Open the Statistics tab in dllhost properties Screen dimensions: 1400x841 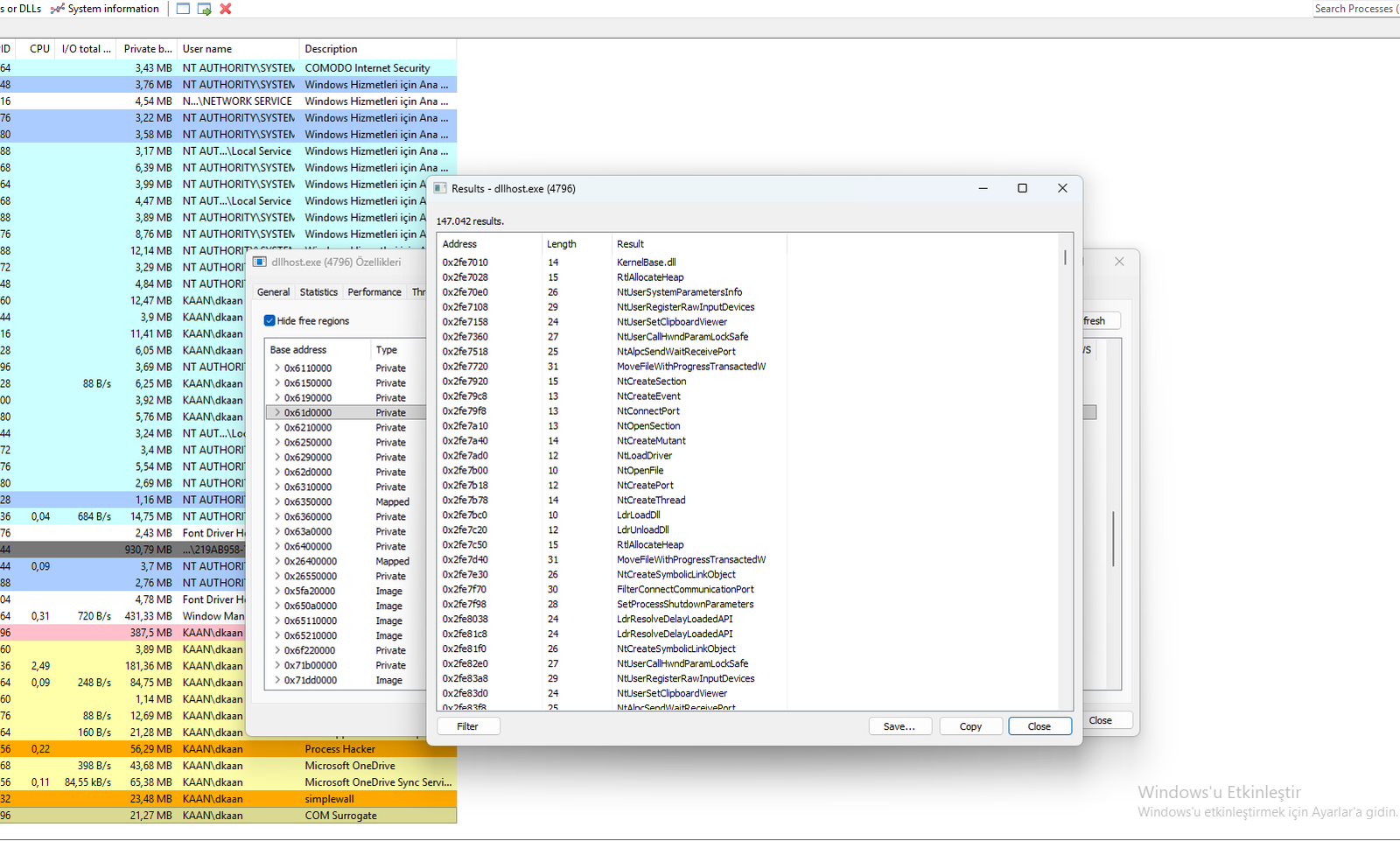point(318,292)
